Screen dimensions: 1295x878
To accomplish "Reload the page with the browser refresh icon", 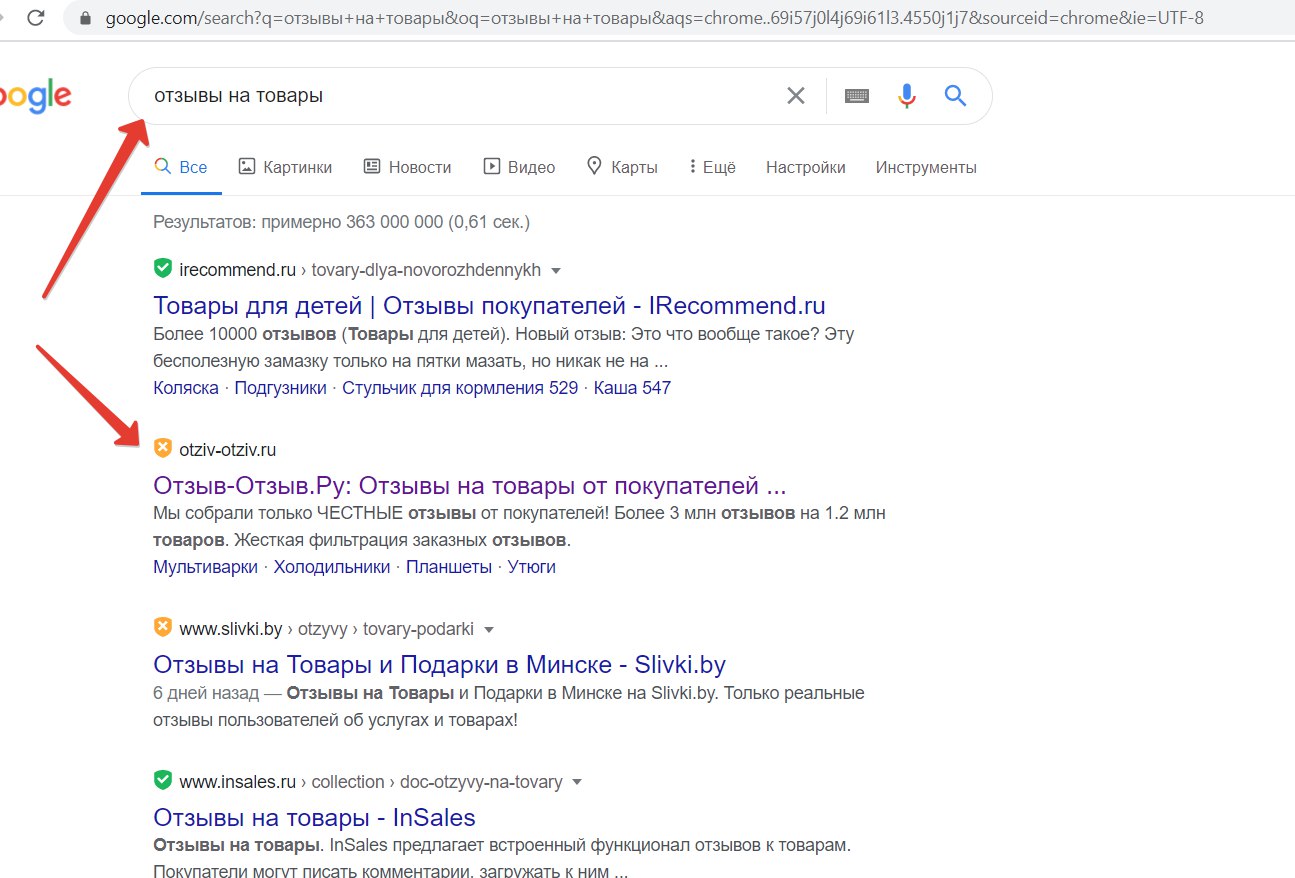I will [x=35, y=18].
